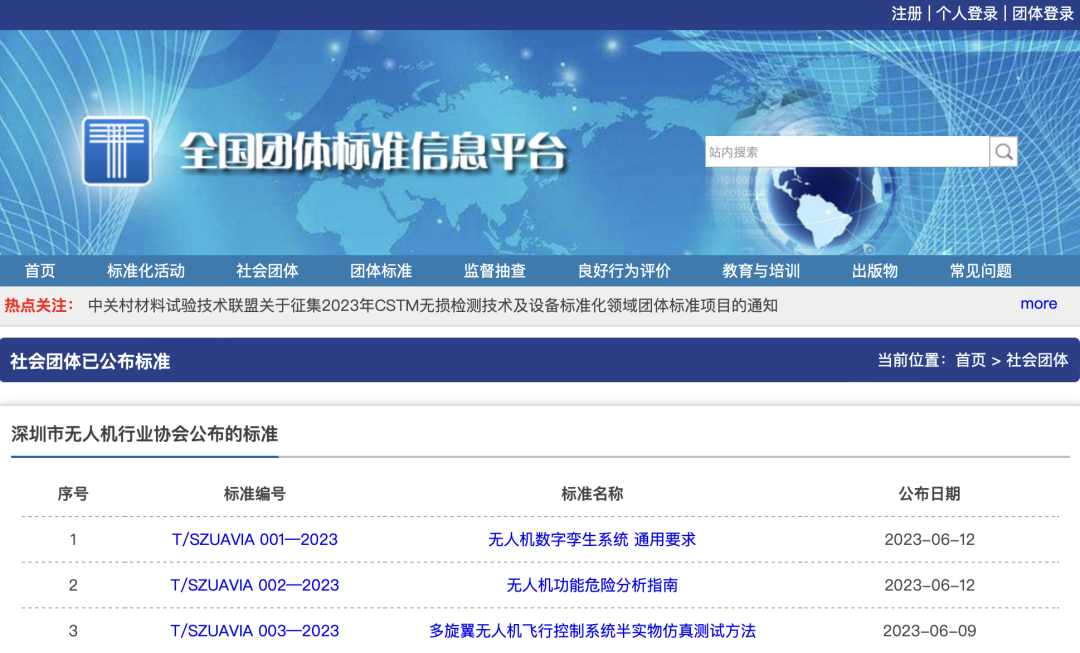Open the 团体标准 menu item
1080x653 pixels.
[381, 271]
